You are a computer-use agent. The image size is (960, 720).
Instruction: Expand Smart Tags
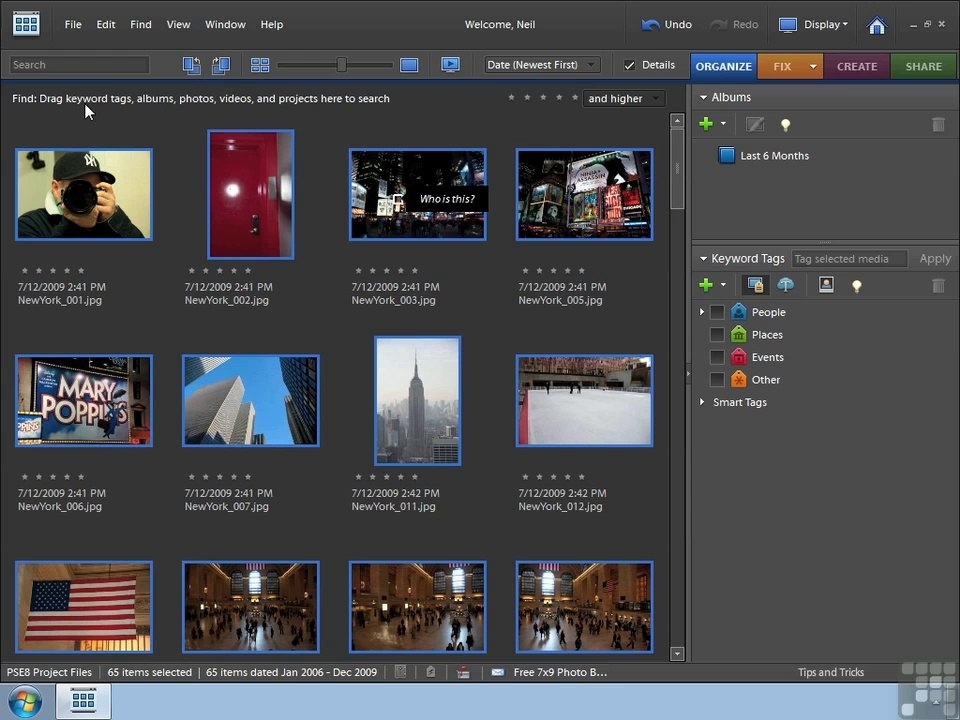point(702,402)
